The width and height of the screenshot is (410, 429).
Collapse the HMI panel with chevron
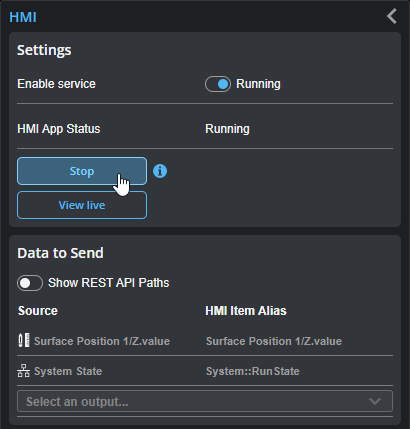click(x=392, y=16)
